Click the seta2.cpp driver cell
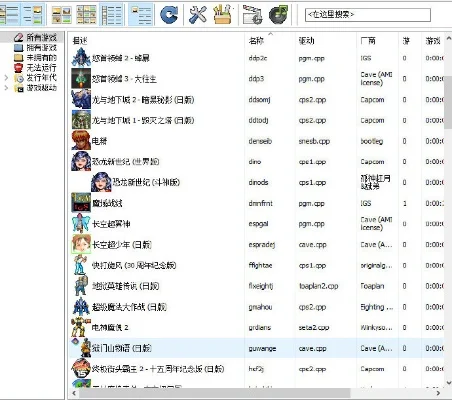 pos(314,327)
